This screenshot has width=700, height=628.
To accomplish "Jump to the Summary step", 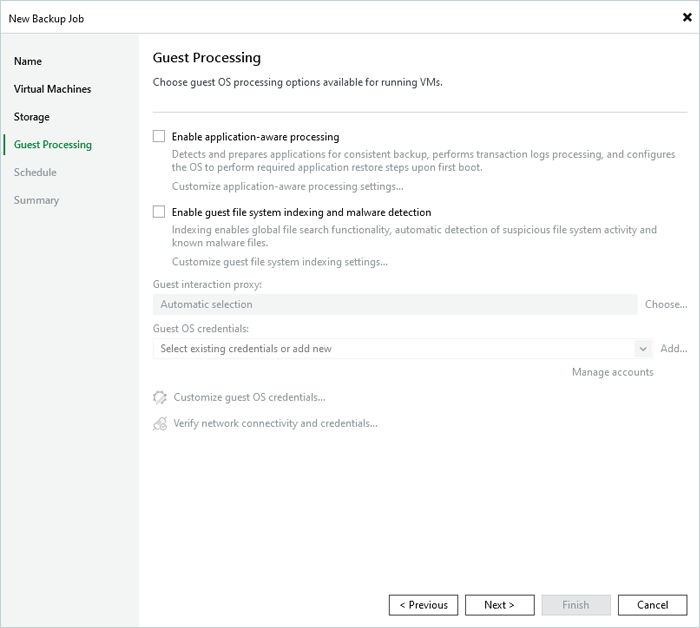I will coord(36,200).
